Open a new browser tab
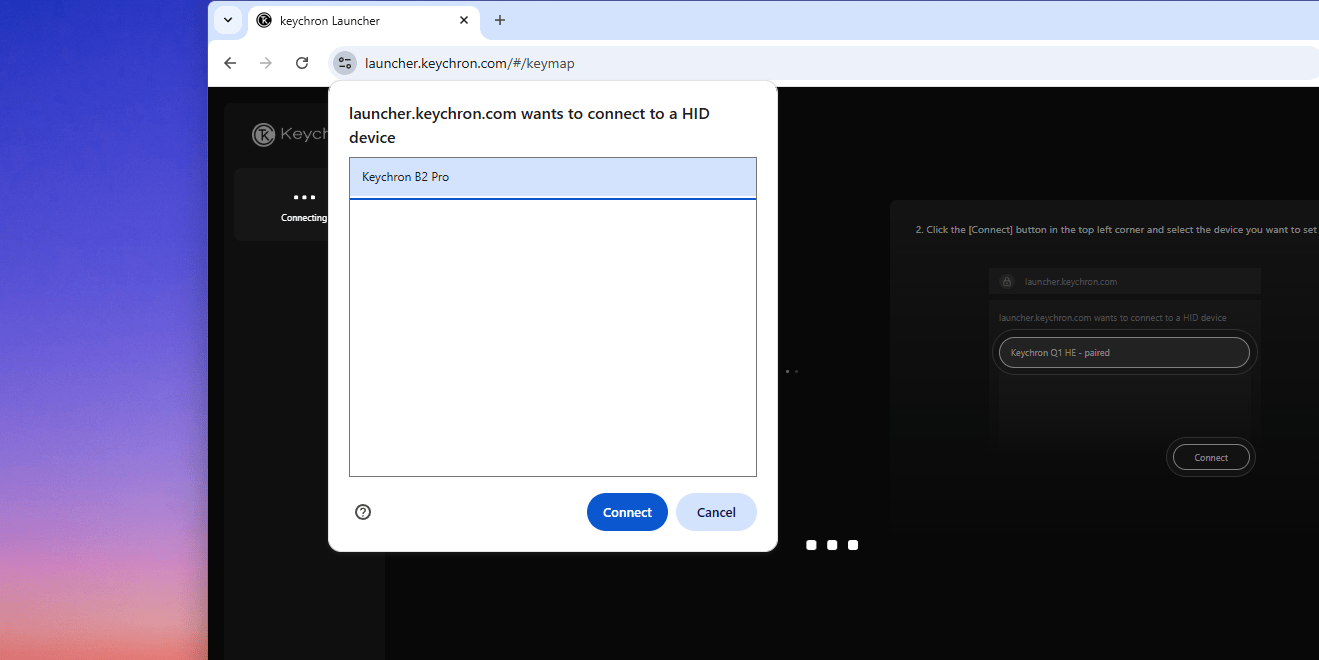This screenshot has width=1319, height=660. click(x=500, y=20)
